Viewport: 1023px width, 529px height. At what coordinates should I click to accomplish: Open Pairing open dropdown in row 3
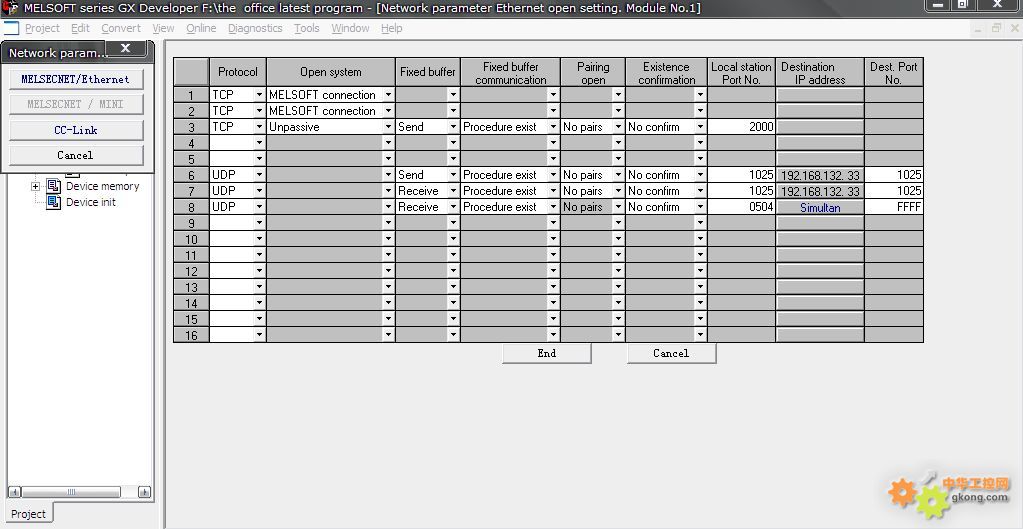pyautogui.click(x=618, y=127)
